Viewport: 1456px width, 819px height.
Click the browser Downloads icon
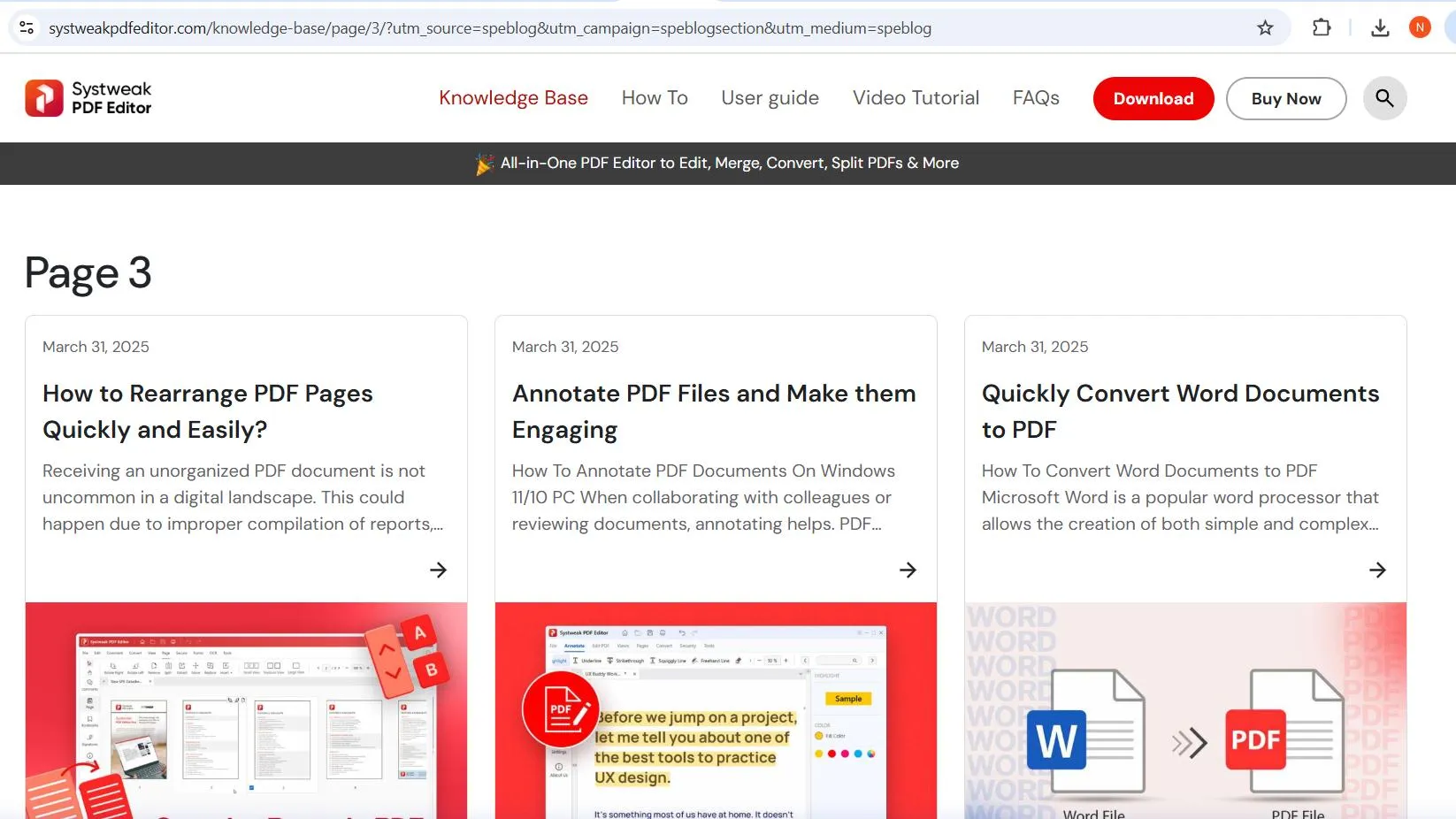tap(1379, 27)
